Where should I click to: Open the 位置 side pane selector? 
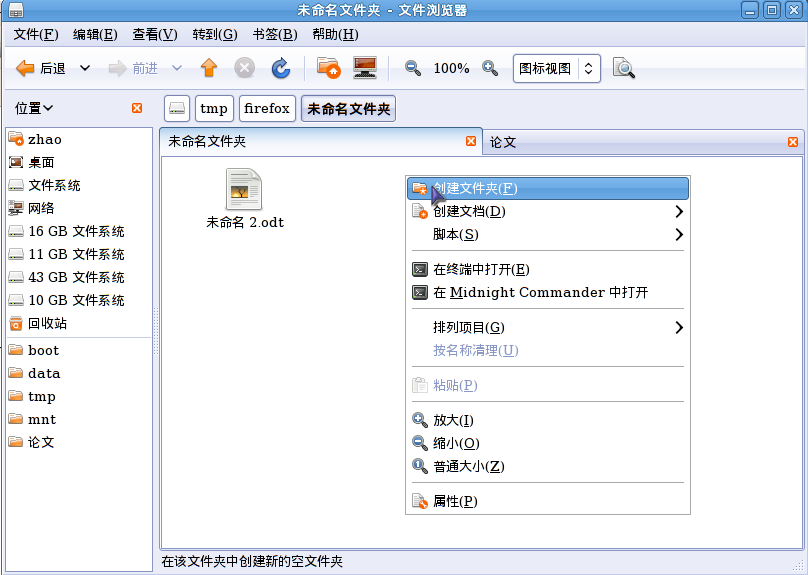pyautogui.click(x=34, y=108)
